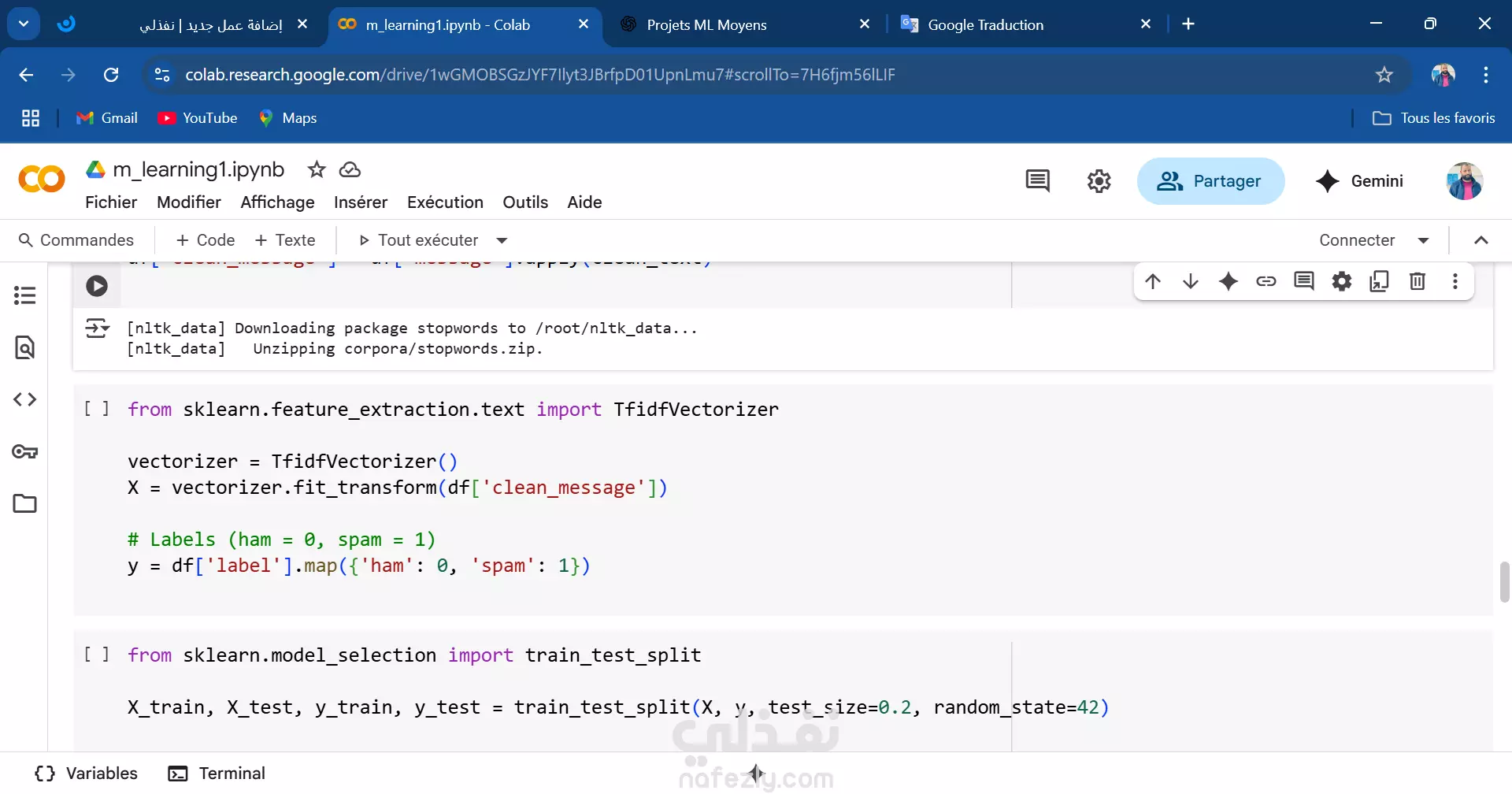Image resolution: width=1512 pixels, height=794 pixels.
Task: Move cell down with arrow icon
Action: tap(1191, 281)
